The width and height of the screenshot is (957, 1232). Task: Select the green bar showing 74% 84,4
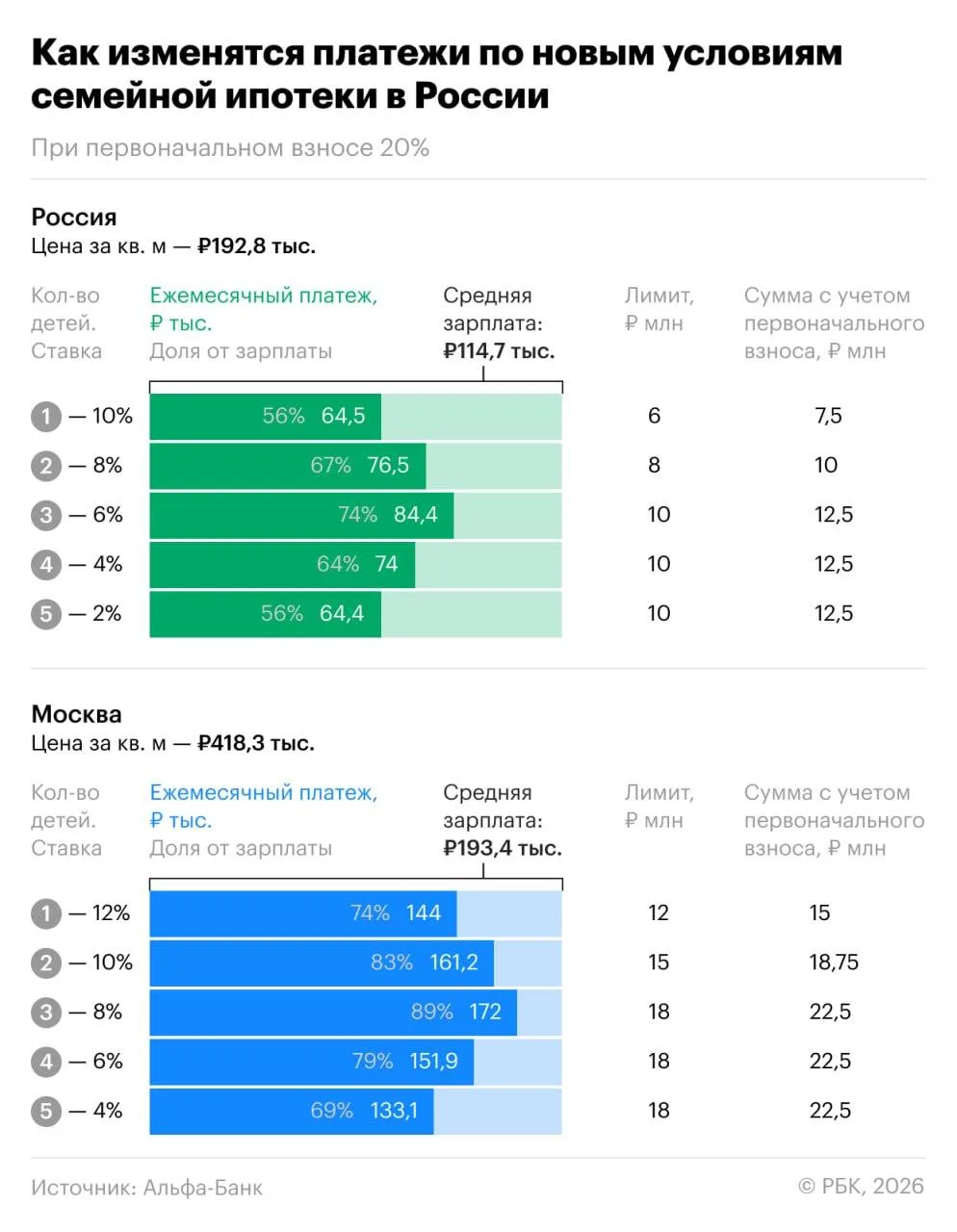click(x=301, y=515)
